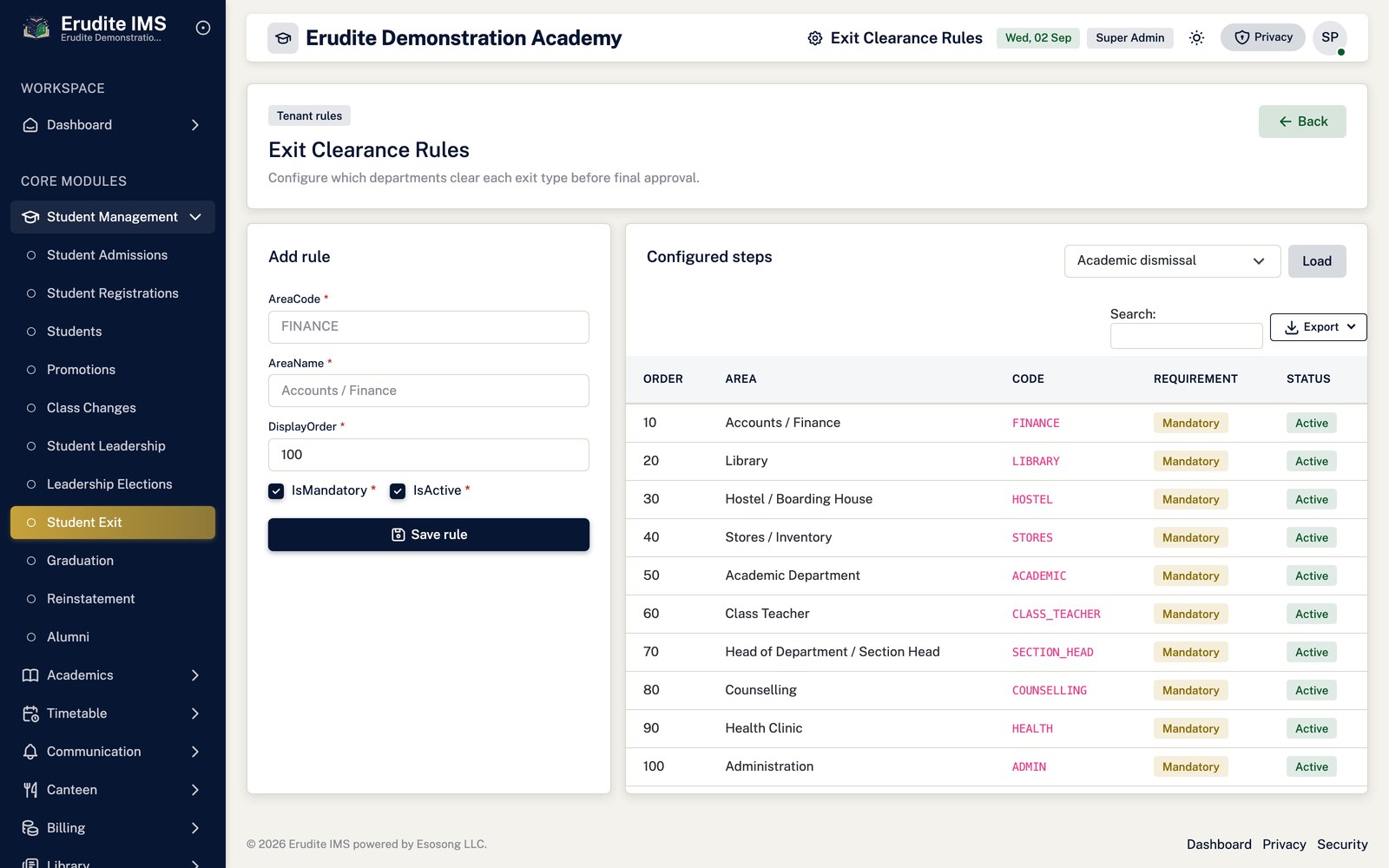
Task: Collapse the Student Management section chevron
Action: [x=195, y=217]
